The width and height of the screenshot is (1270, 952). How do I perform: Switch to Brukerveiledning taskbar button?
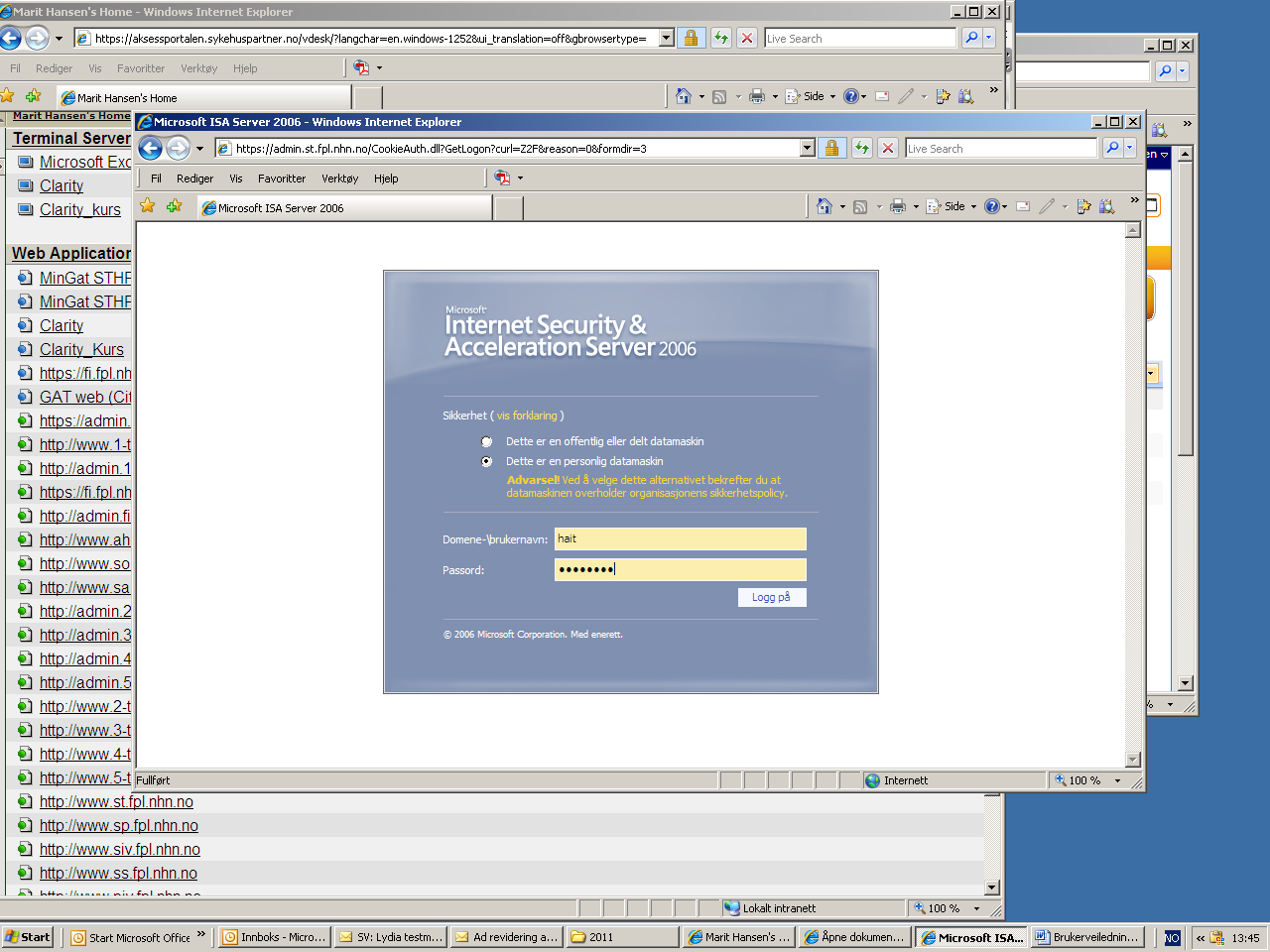[x=1087, y=937]
